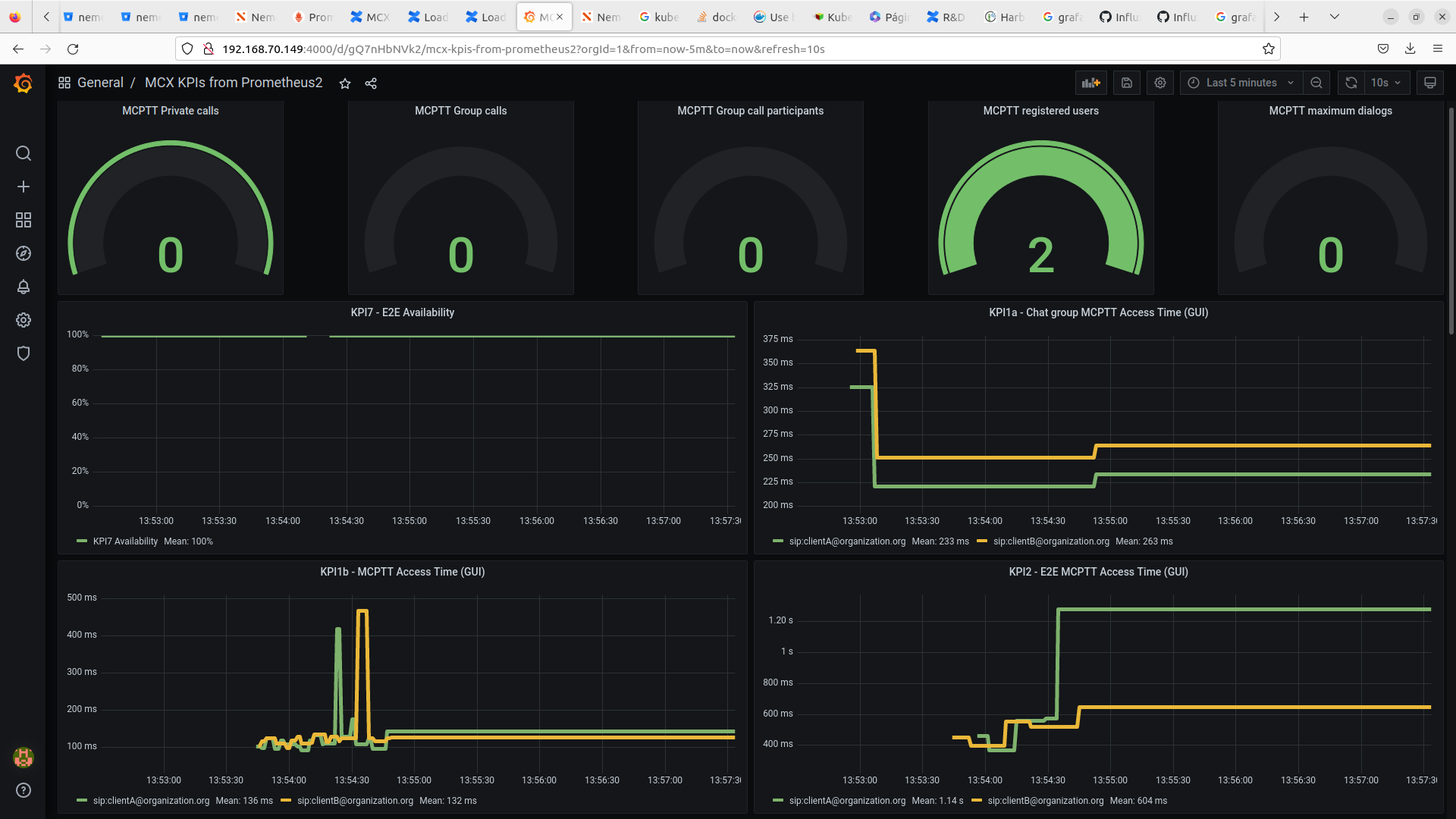Click the Create plus icon in sidebar
1456x819 pixels.
click(x=24, y=187)
